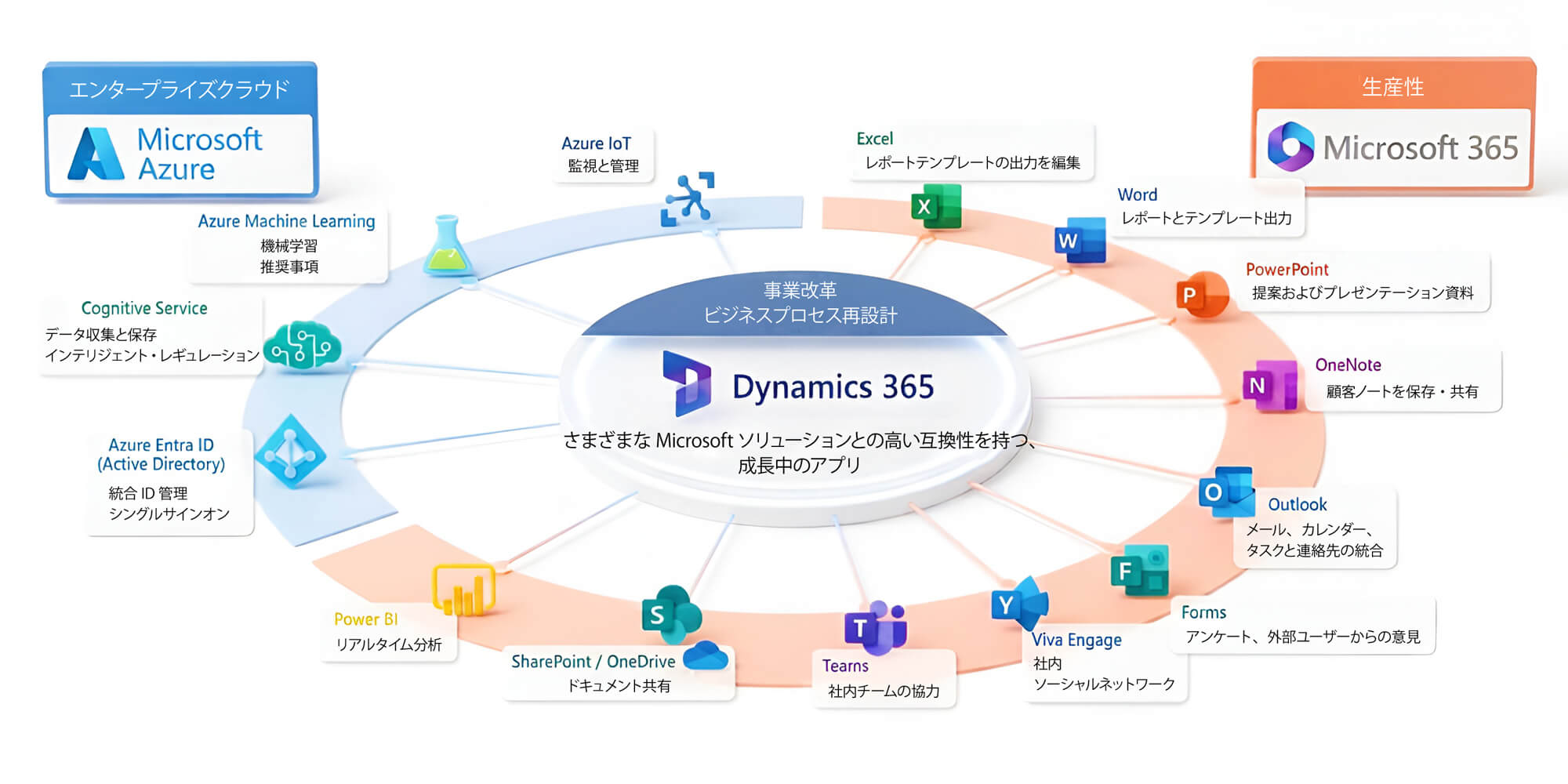This screenshot has height=784, width=1568.
Task: Click the Microsoft Azure A logo
Action: 96,154
